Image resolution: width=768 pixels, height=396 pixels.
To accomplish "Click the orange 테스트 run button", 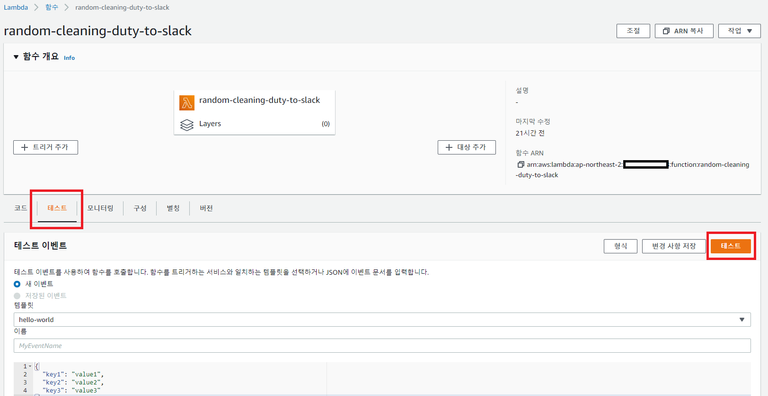I will (731, 246).
